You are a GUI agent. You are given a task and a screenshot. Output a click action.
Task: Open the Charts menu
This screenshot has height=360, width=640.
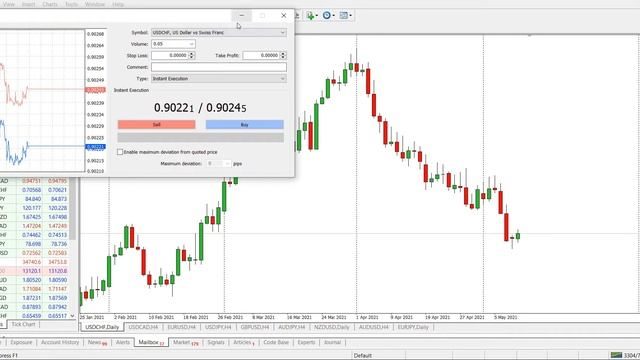[x=50, y=4]
